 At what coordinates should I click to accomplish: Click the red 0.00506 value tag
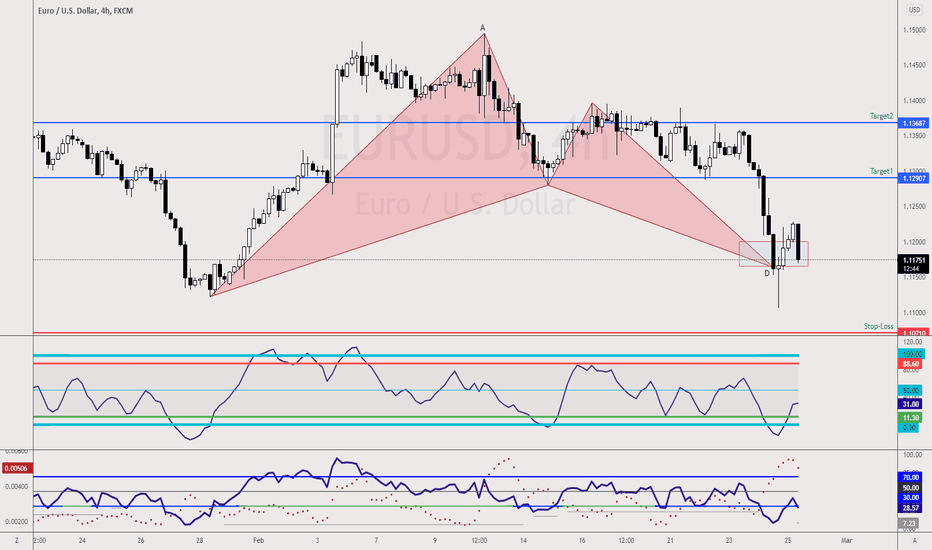[16, 469]
